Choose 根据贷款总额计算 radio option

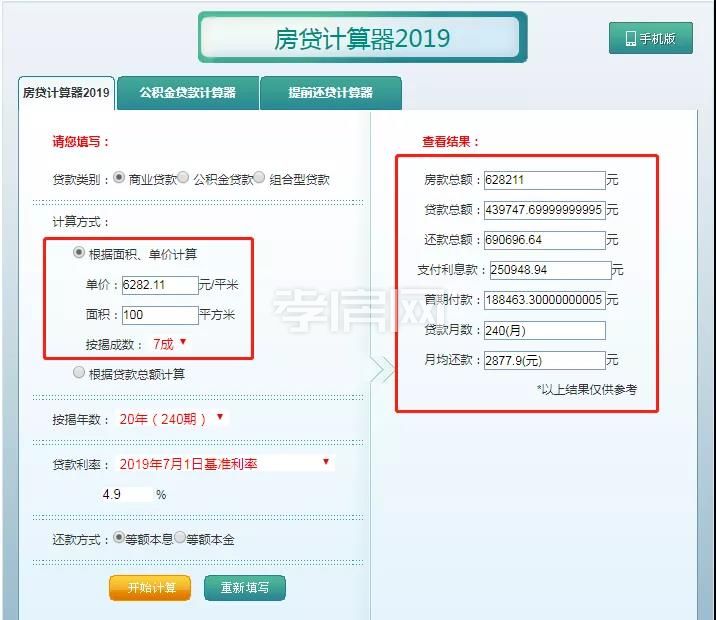(79, 373)
